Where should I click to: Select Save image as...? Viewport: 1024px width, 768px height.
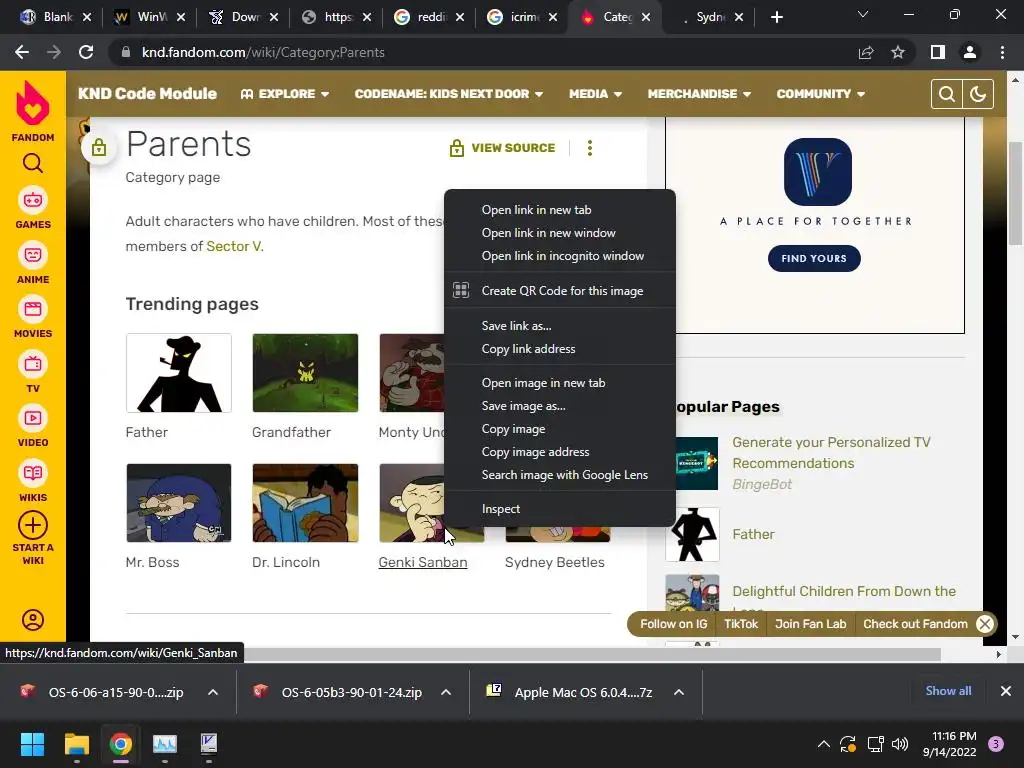click(560, 406)
